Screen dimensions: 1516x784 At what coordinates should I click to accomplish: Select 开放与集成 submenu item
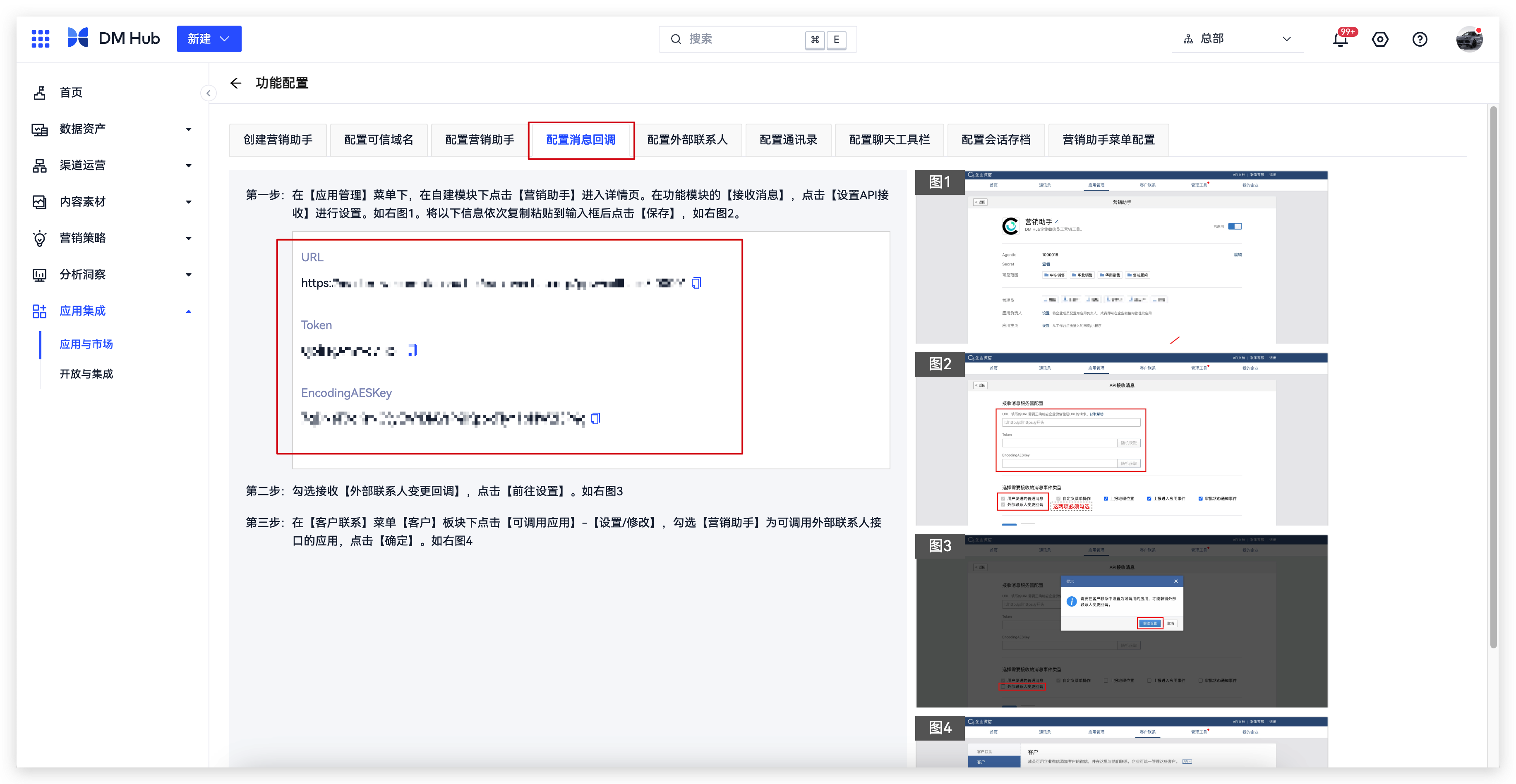click(x=86, y=373)
